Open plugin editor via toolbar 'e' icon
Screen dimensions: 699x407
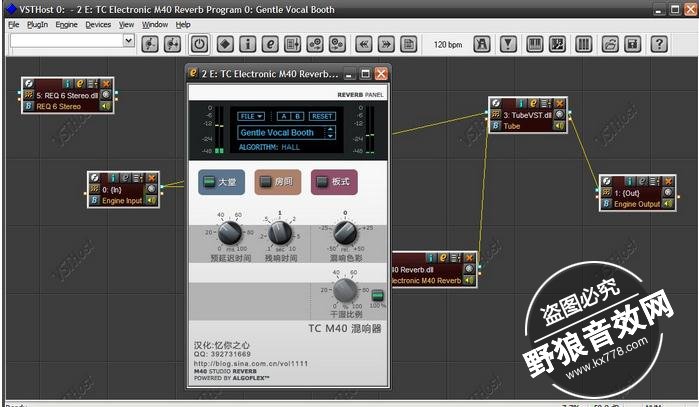click(x=270, y=44)
